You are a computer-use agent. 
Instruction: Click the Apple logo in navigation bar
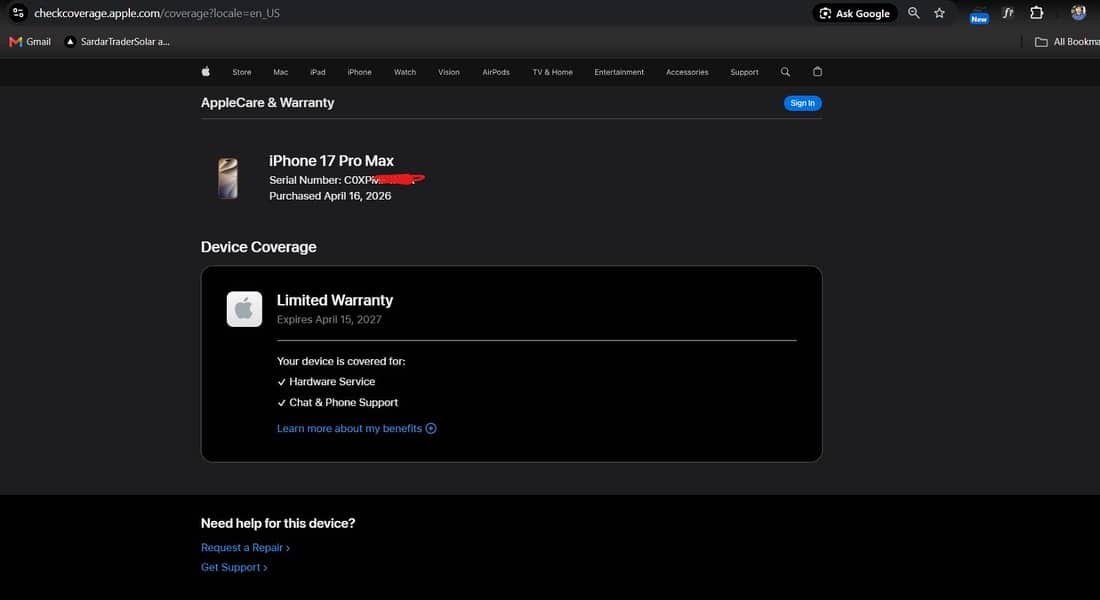click(206, 72)
